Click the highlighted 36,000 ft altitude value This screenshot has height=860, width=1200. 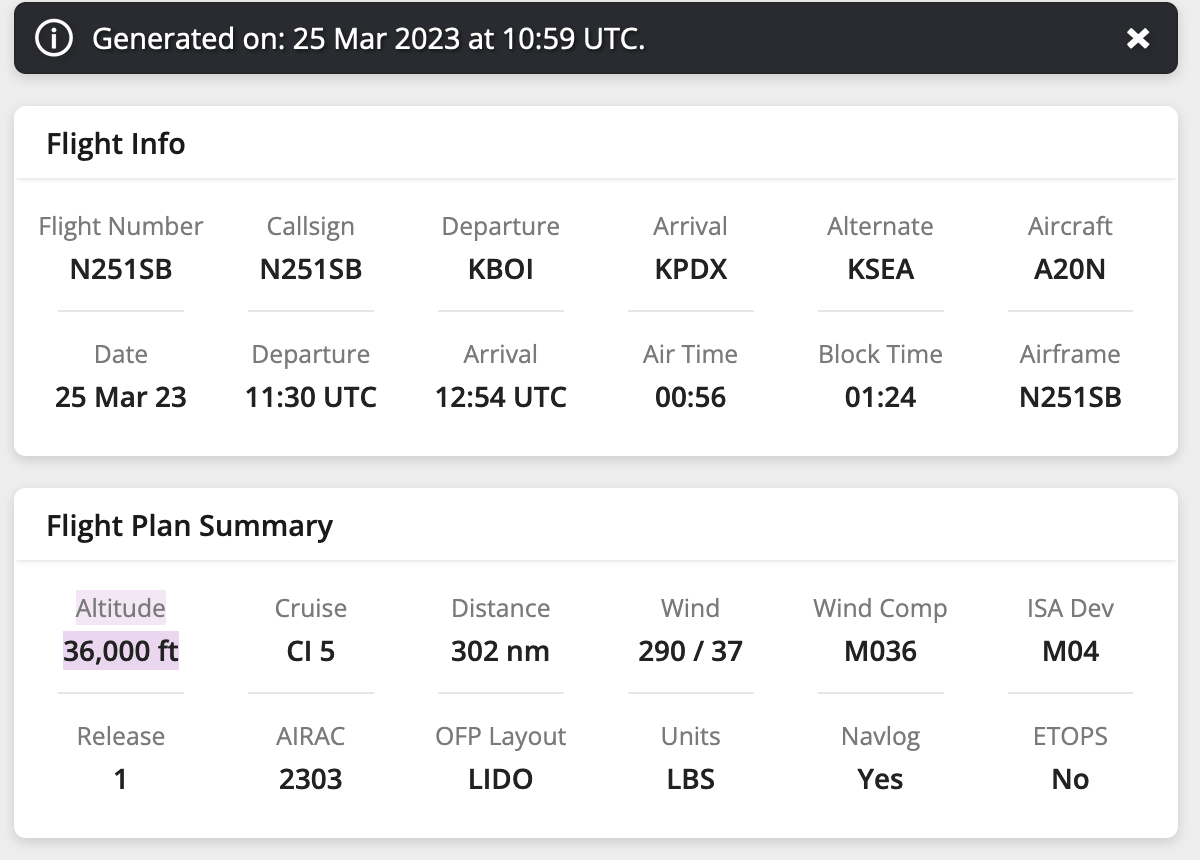121,651
